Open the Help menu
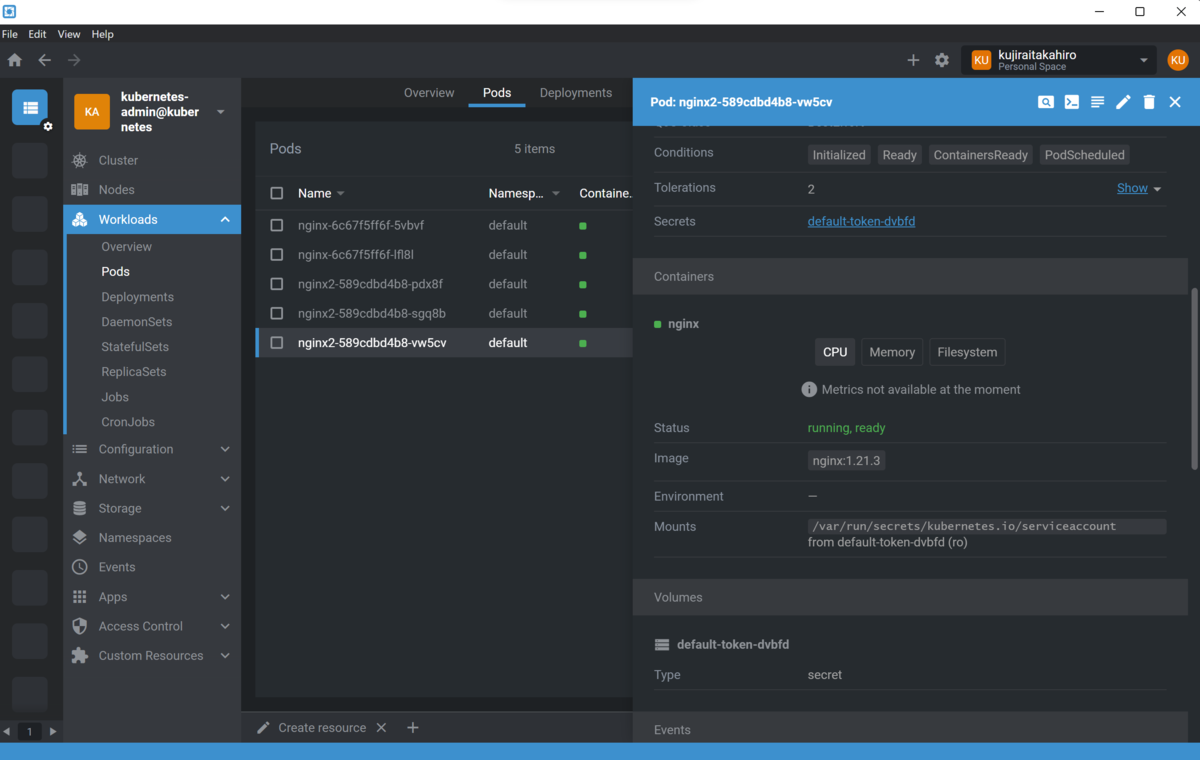 (102, 34)
